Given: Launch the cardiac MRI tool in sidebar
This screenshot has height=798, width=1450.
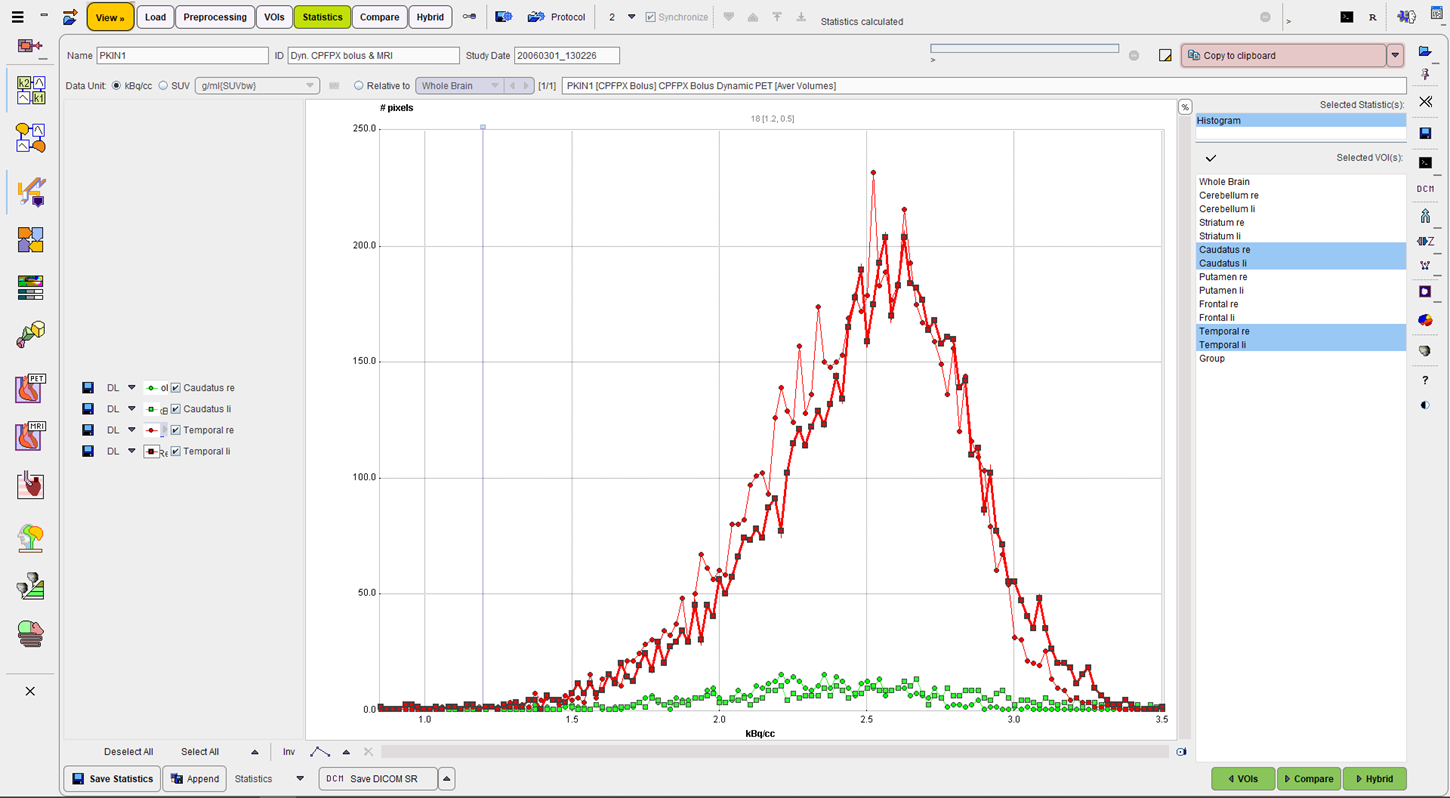Looking at the screenshot, I should [x=30, y=436].
